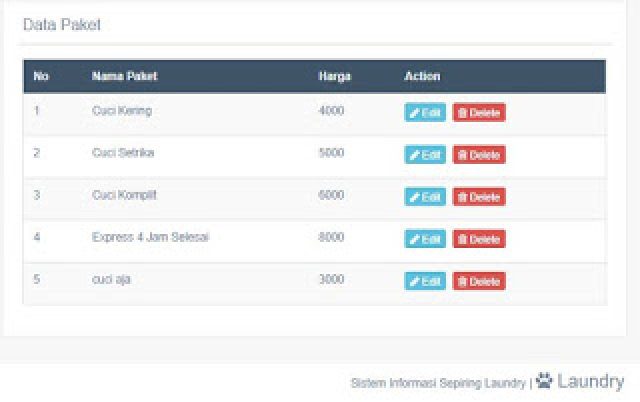
Task: Delete the Cuci Komplit package
Action: point(479,197)
